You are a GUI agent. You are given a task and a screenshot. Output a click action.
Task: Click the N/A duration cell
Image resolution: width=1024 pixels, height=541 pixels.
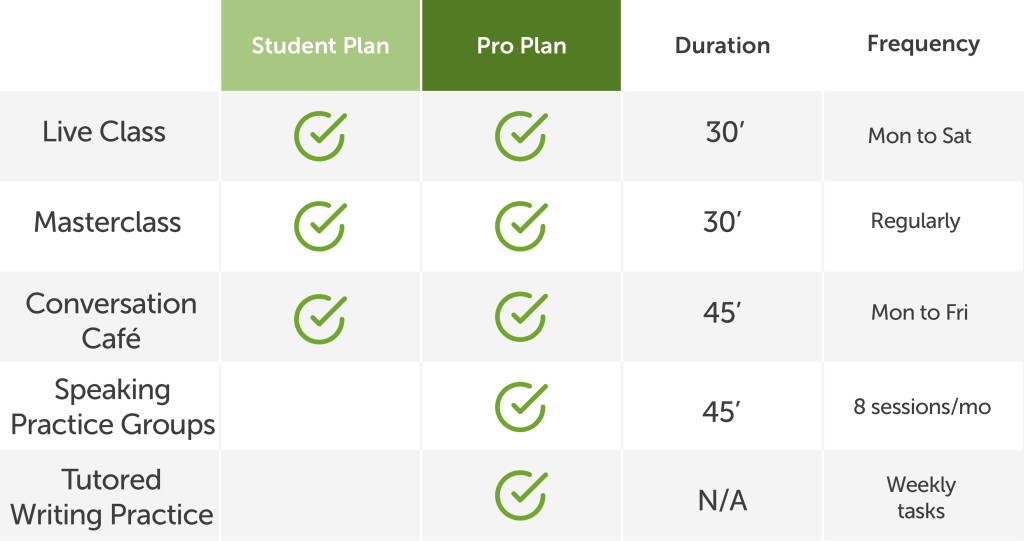(x=722, y=501)
